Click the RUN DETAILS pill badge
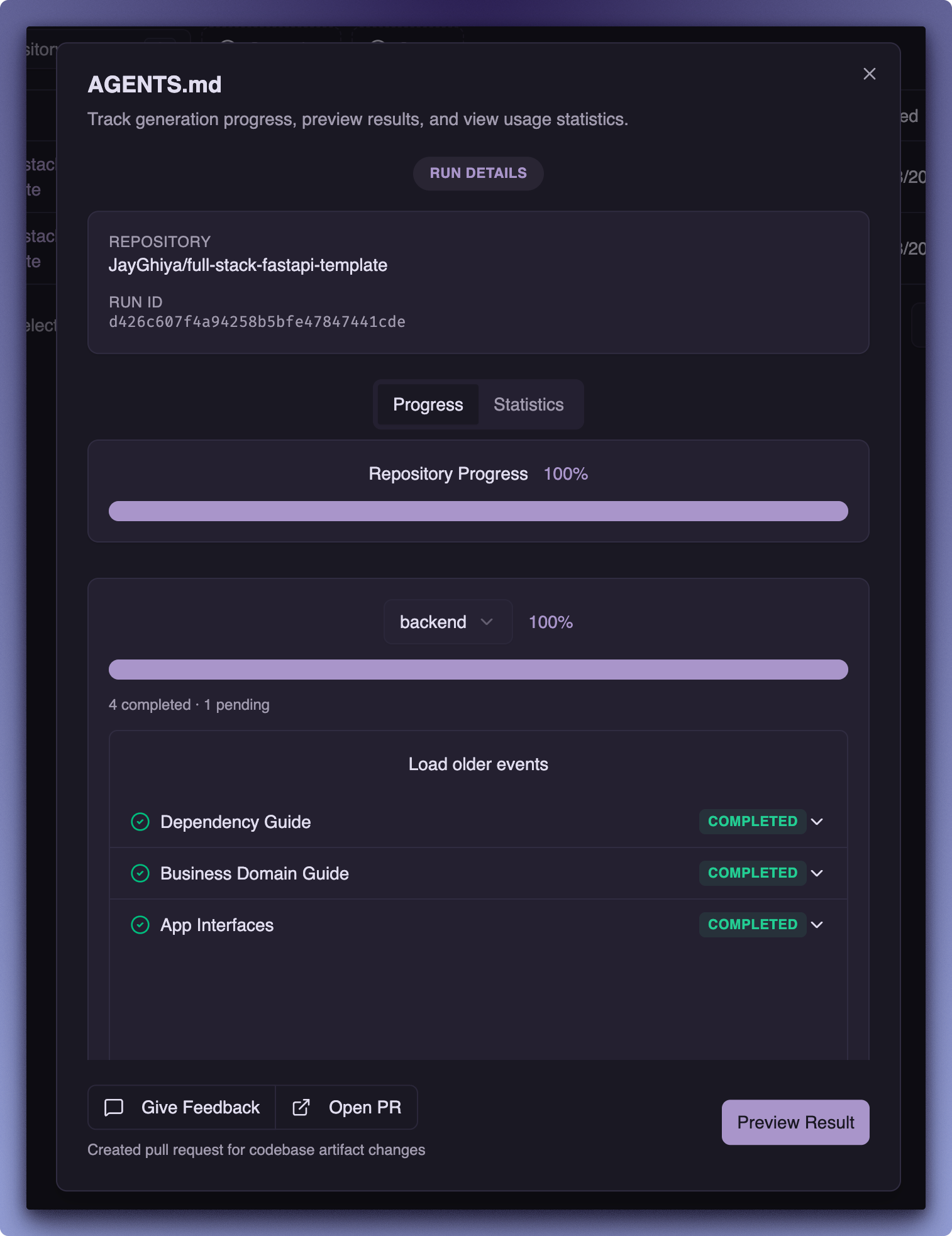Image resolution: width=952 pixels, height=1236 pixels. (478, 173)
